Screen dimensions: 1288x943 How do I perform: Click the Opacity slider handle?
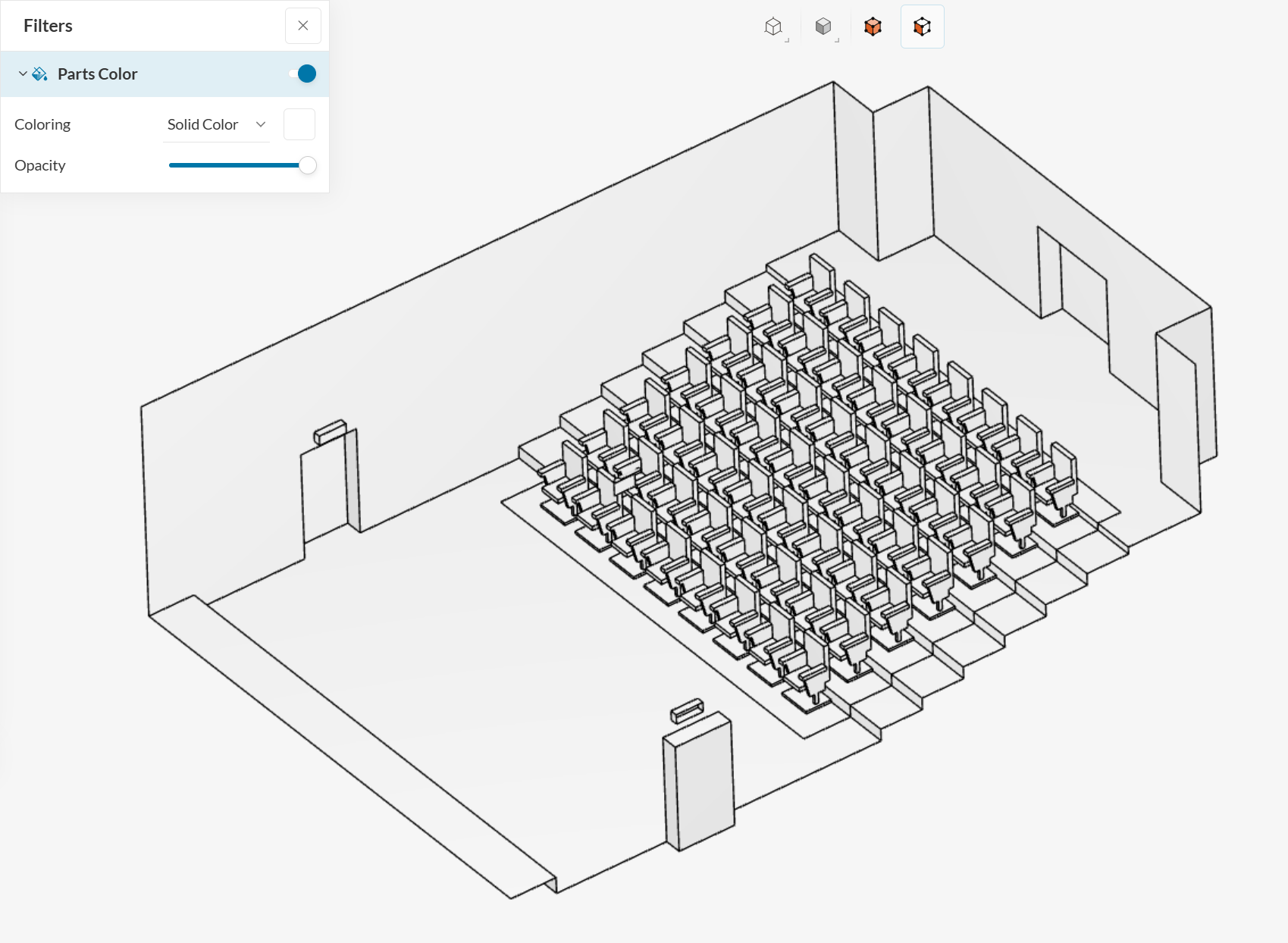[308, 165]
